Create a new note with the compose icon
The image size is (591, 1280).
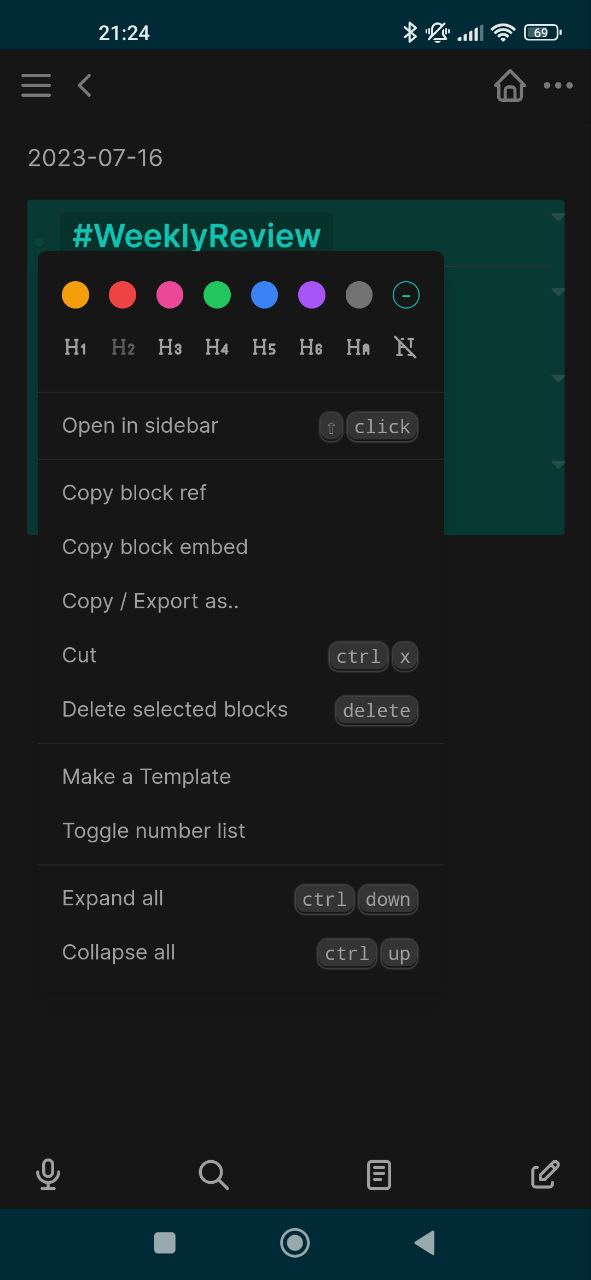[544, 1174]
